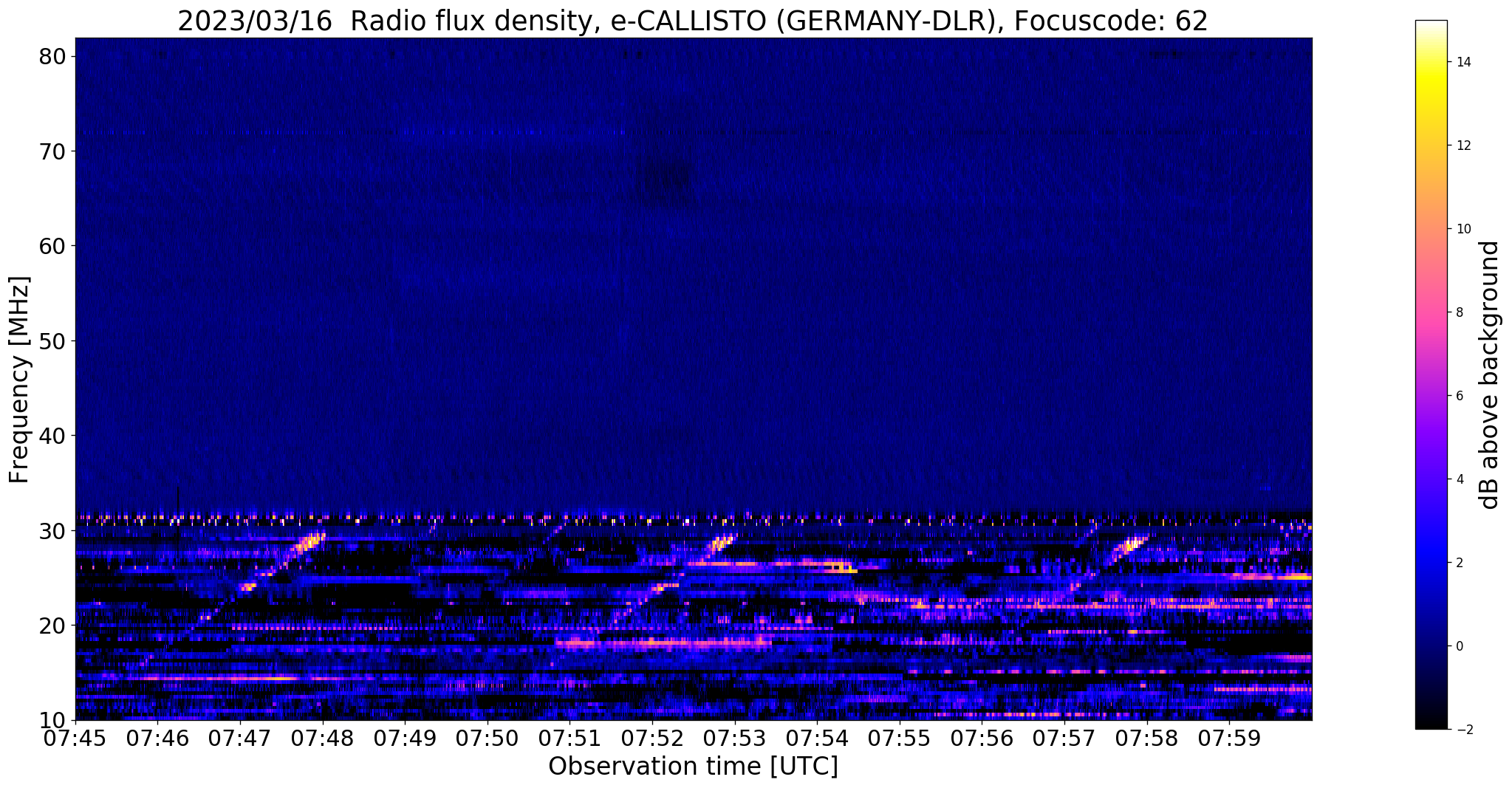
Task: Click the colorbar tick value 10
Action: coord(1463,230)
